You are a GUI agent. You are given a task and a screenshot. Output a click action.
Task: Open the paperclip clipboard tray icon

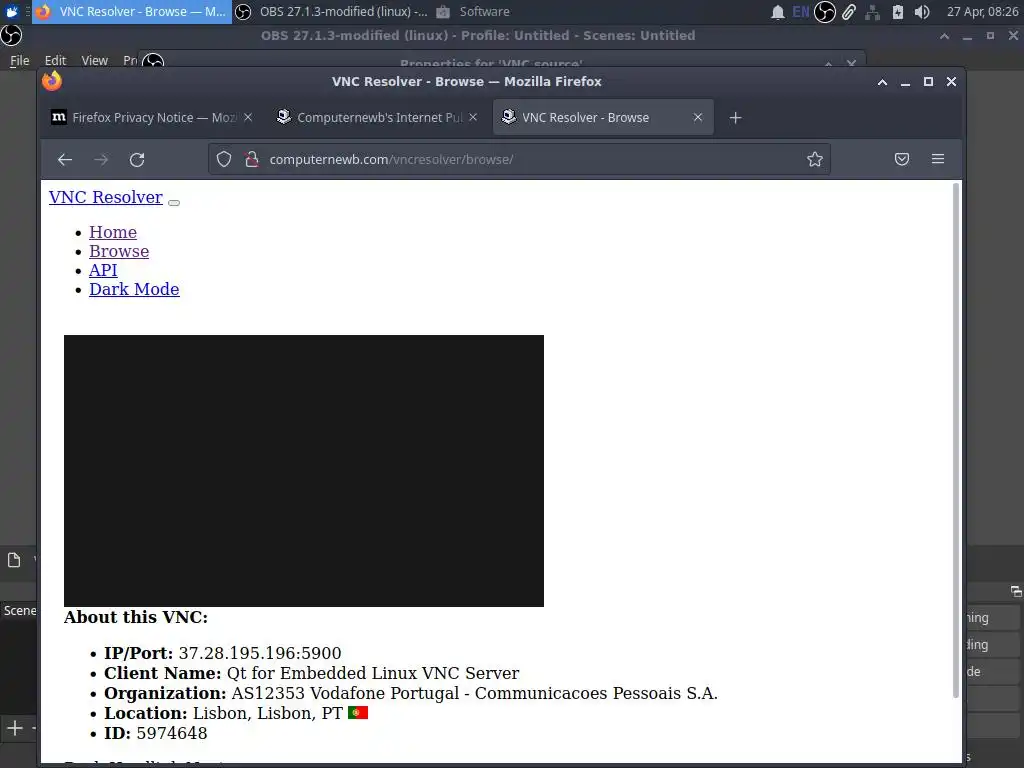(848, 12)
